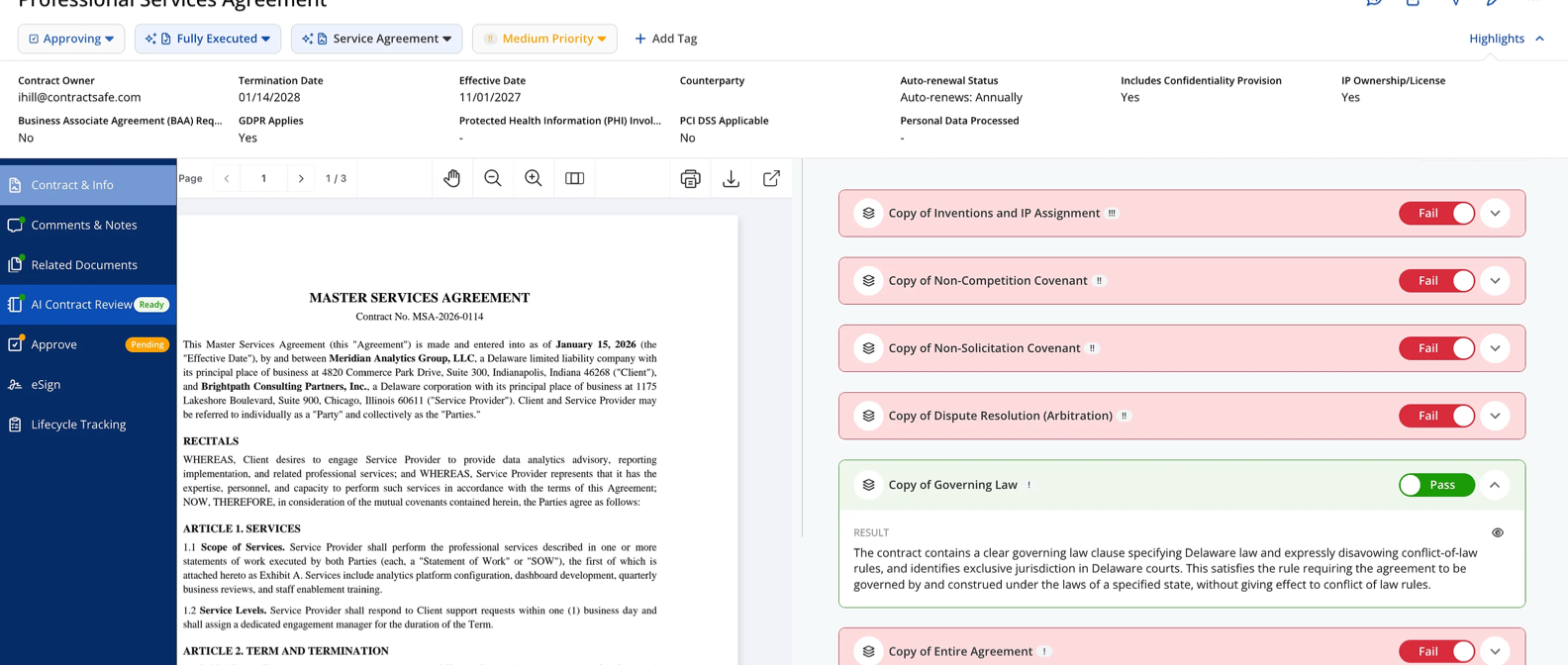Click page number input field

tap(263, 178)
